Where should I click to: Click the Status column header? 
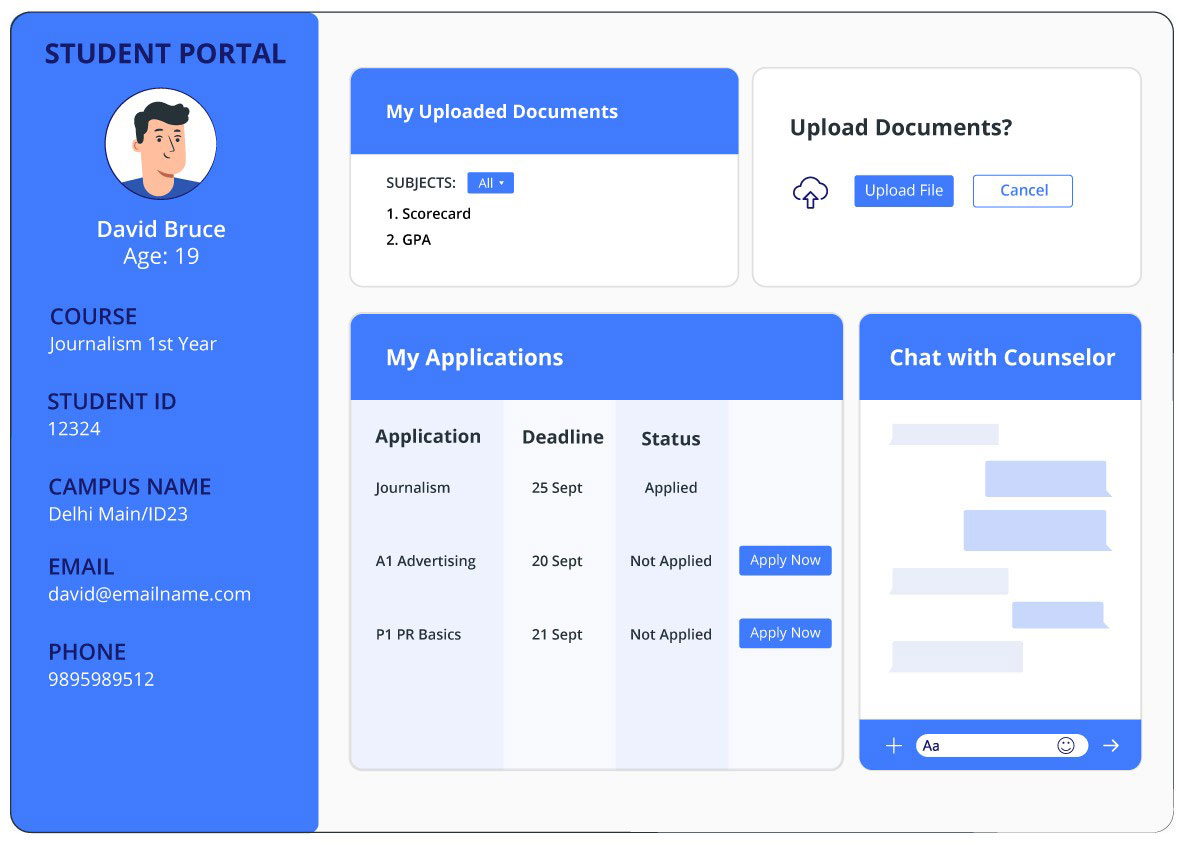pos(671,439)
